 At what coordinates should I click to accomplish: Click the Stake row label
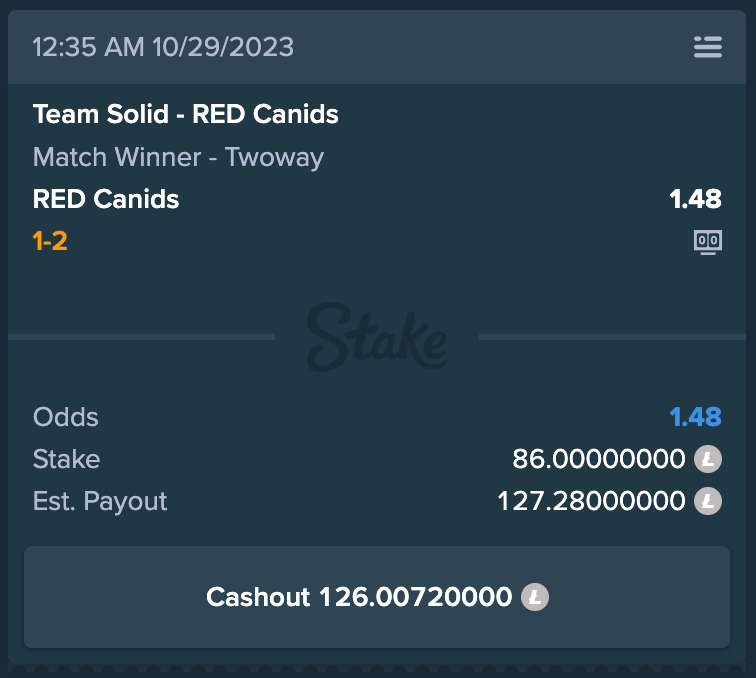[x=66, y=460]
